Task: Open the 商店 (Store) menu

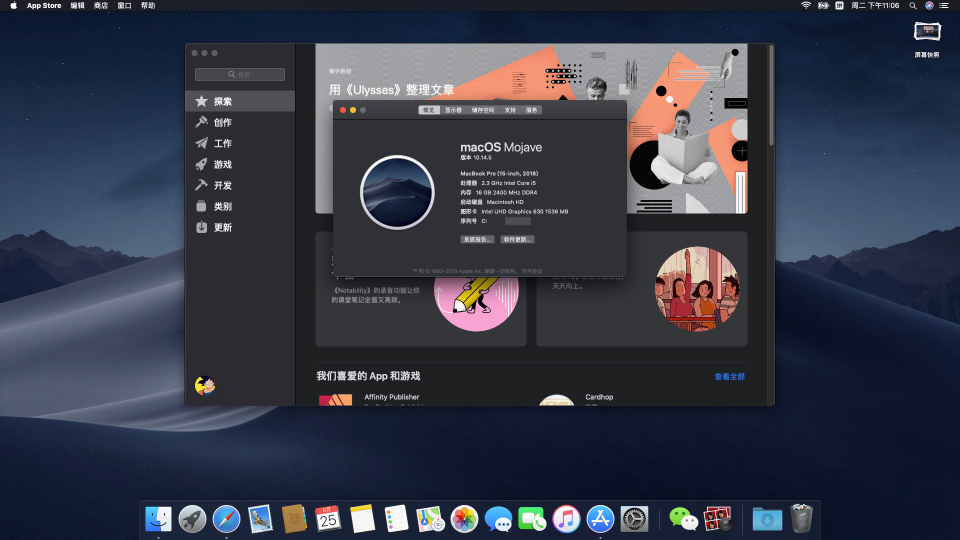Action: (101, 6)
